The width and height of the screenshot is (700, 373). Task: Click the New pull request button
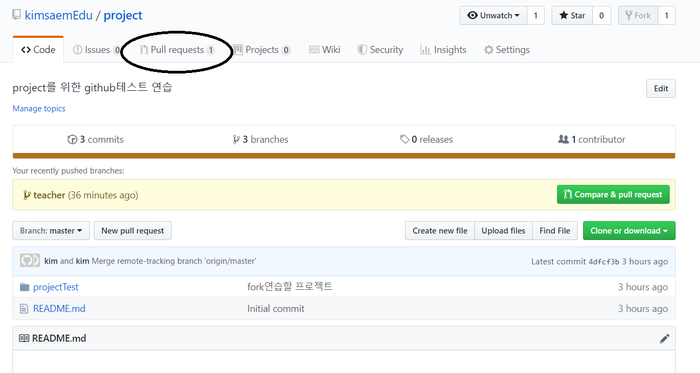tap(133, 231)
